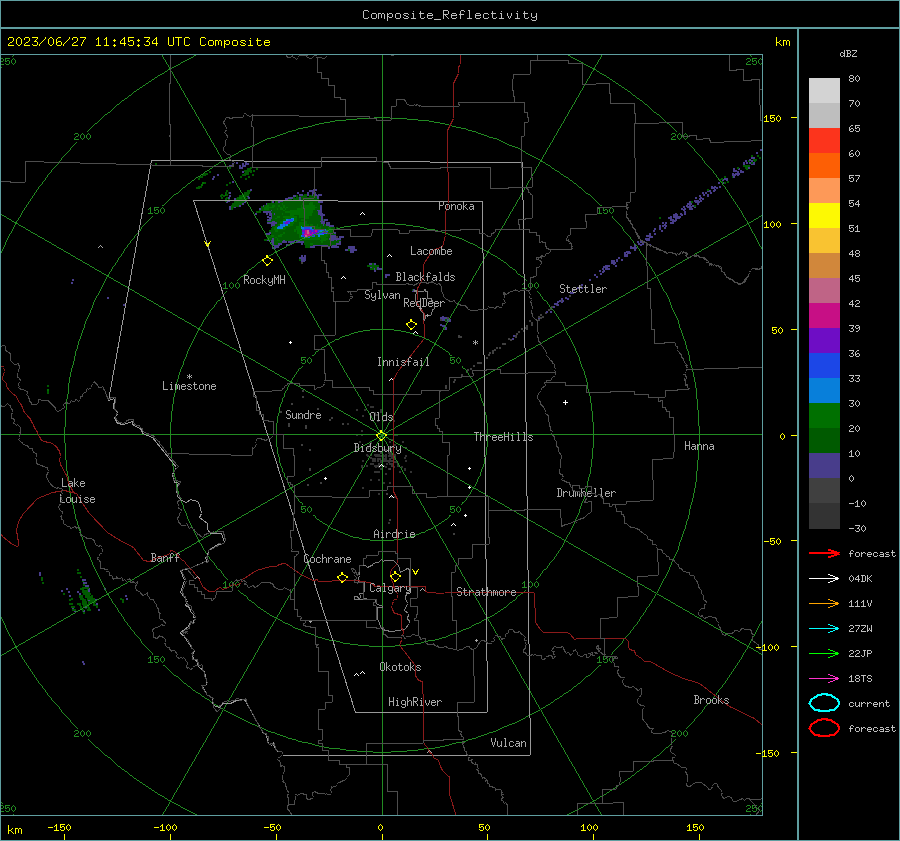The height and width of the screenshot is (841, 900).
Task: Click the magenta storm core north of RockyMH
Action: click(x=308, y=232)
